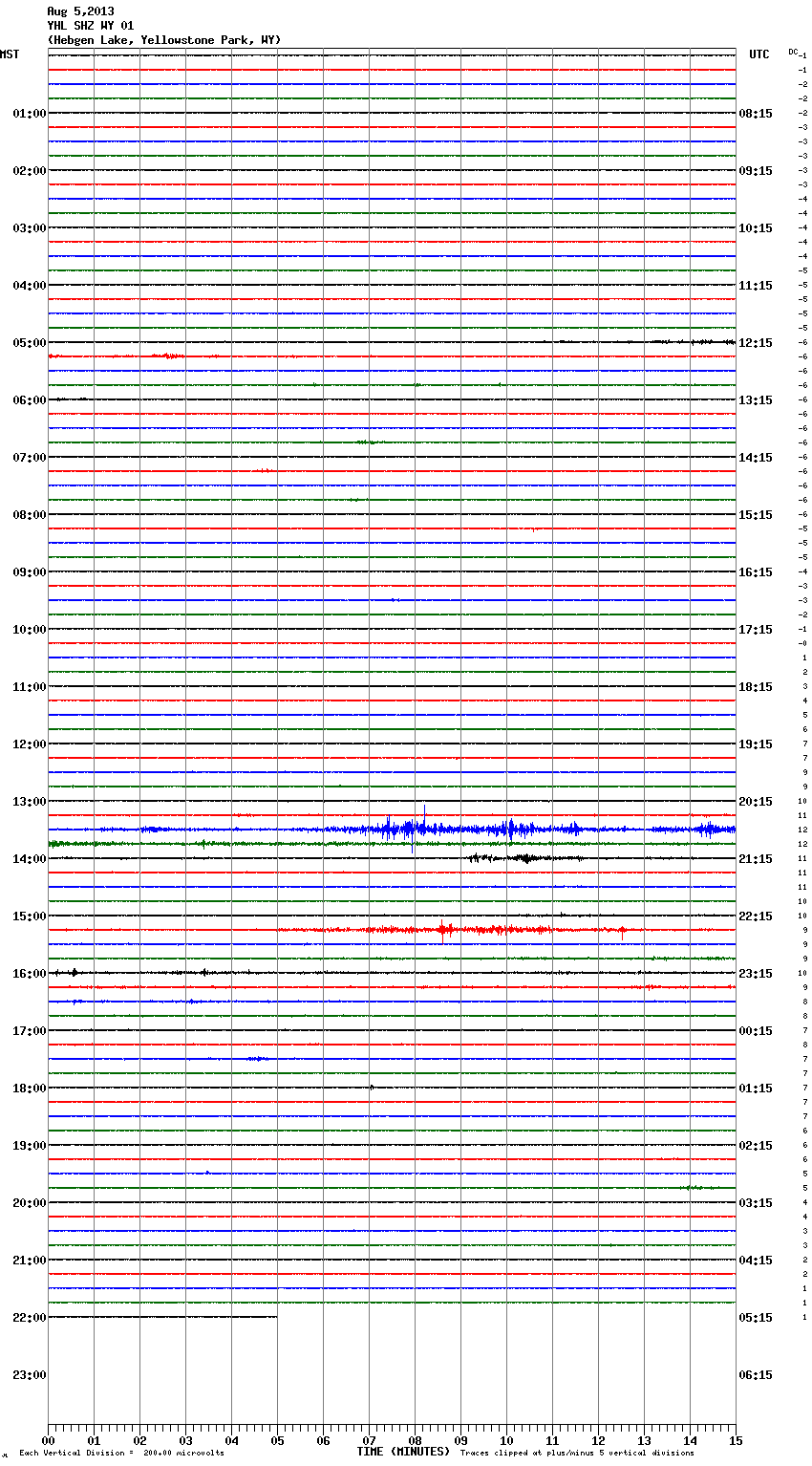Select the 11:00 MST time label
The image size is (812, 1466).
point(30,687)
